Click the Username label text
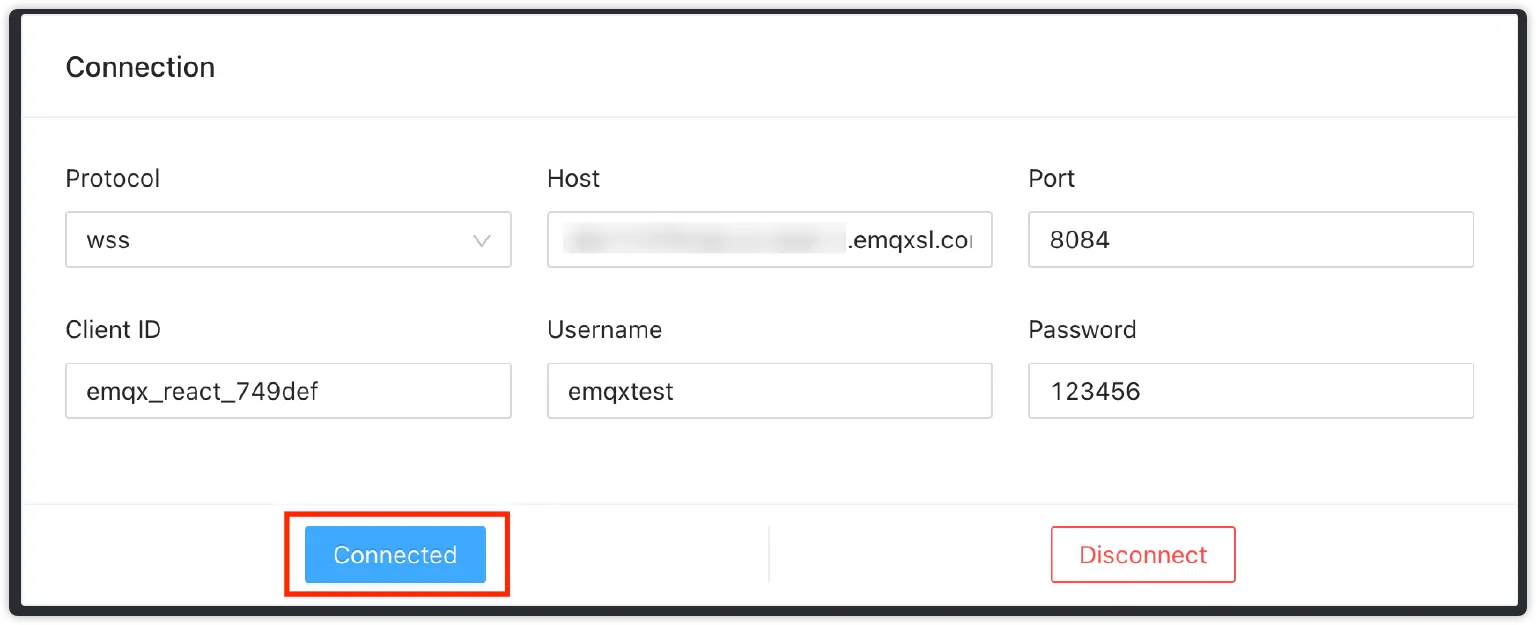 click(x=604, y=330)
